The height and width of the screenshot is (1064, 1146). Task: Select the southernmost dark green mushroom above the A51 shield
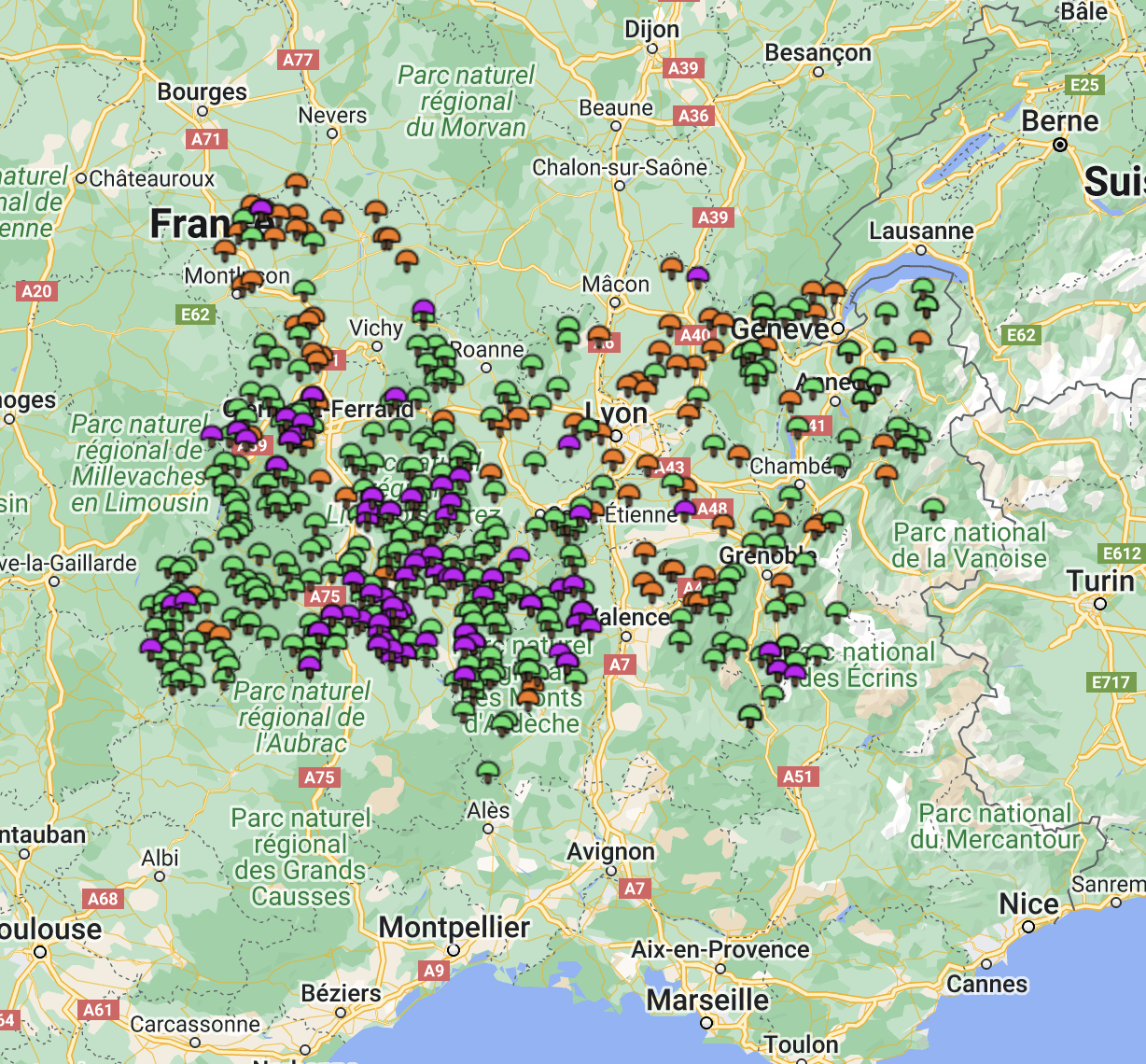click(x=750, y=716)
